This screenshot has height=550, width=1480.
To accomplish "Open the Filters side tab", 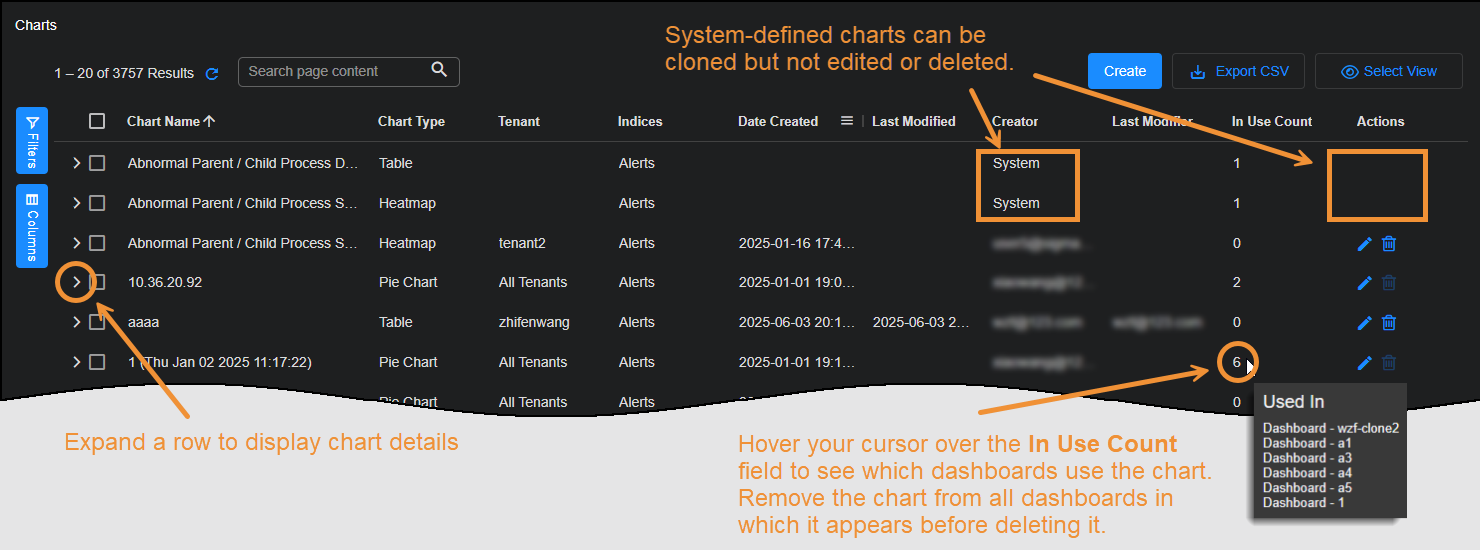I will (32, 140).
